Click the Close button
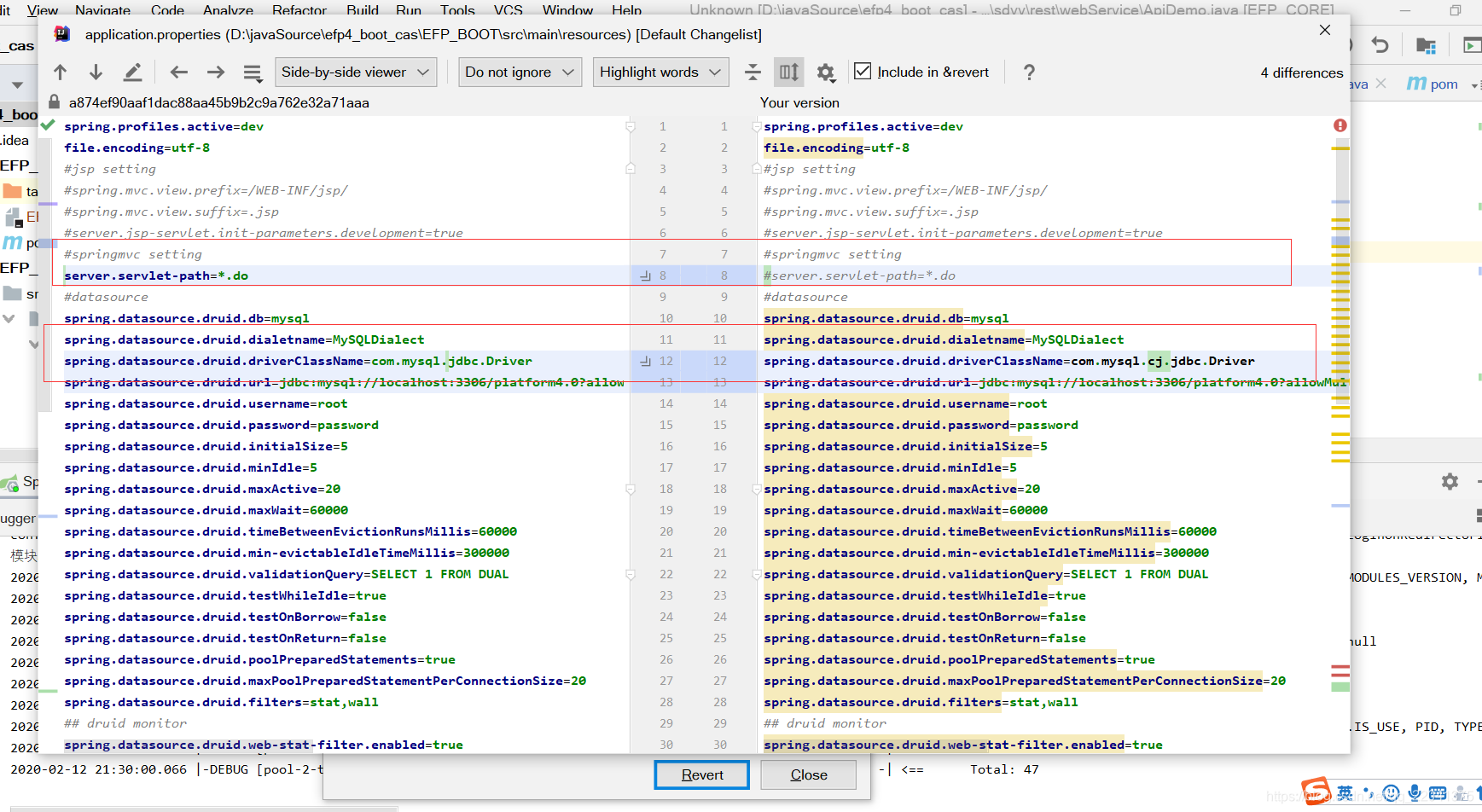 (x=809, y=774)
